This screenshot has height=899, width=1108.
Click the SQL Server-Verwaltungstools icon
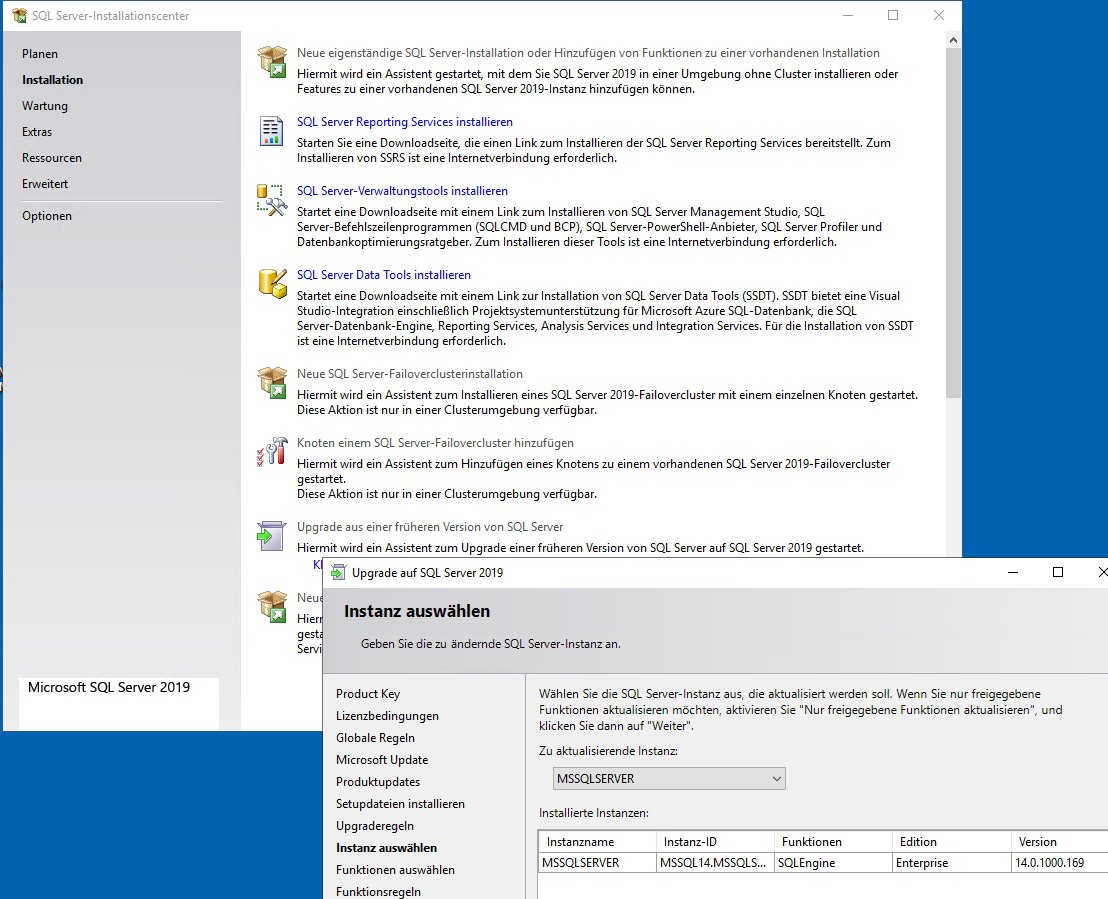[272, 200]
